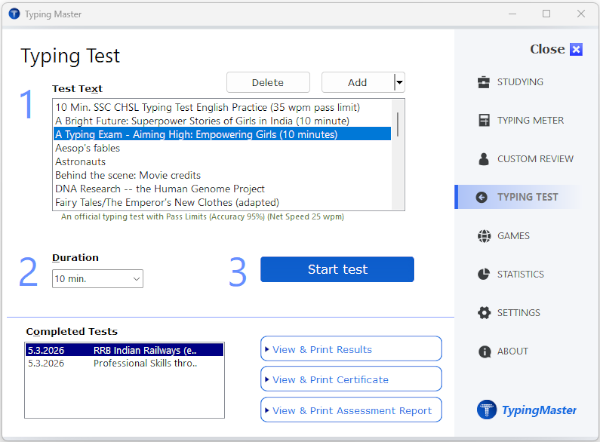Click the Test Text list scrollbar thumb
The width and height of the screenshot is (600, 442).
tap(398, 124)
